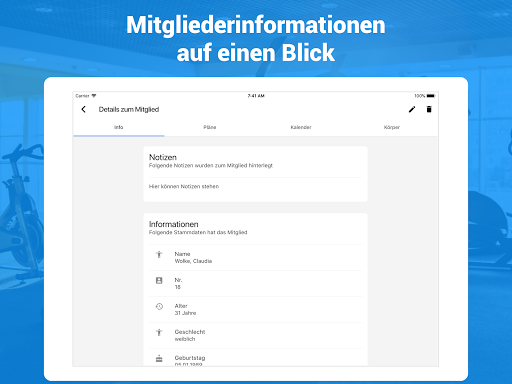
Task: Delete member with the trash icon
Action: (x=429, y=109)
